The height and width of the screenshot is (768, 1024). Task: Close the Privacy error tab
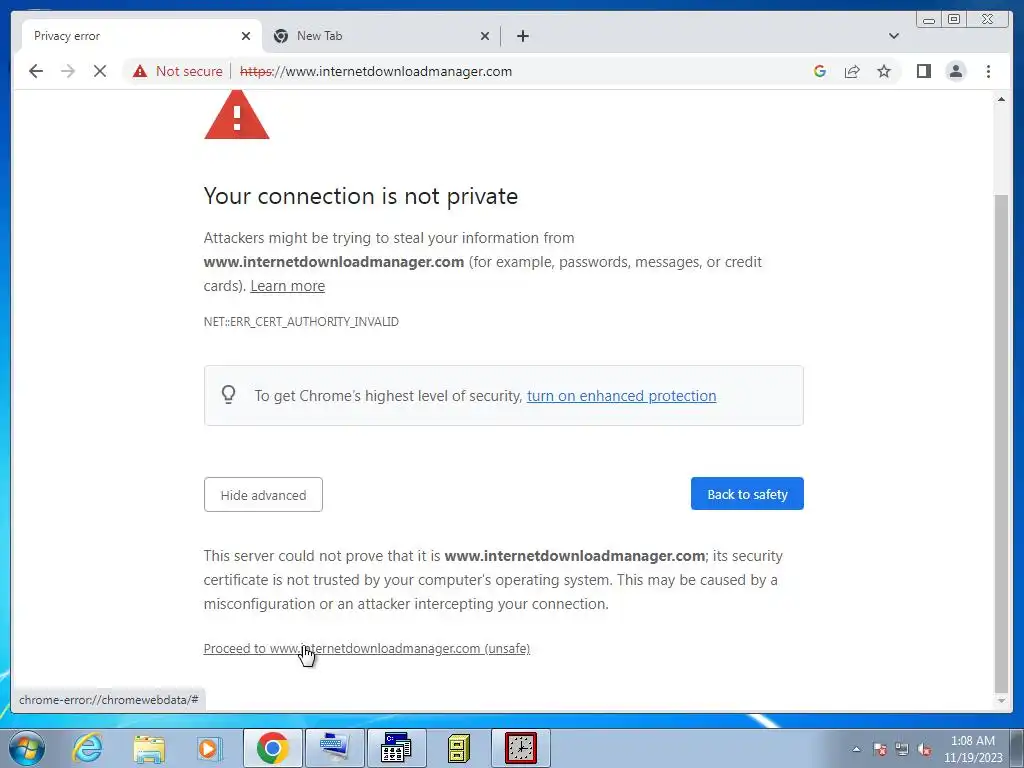246,36
